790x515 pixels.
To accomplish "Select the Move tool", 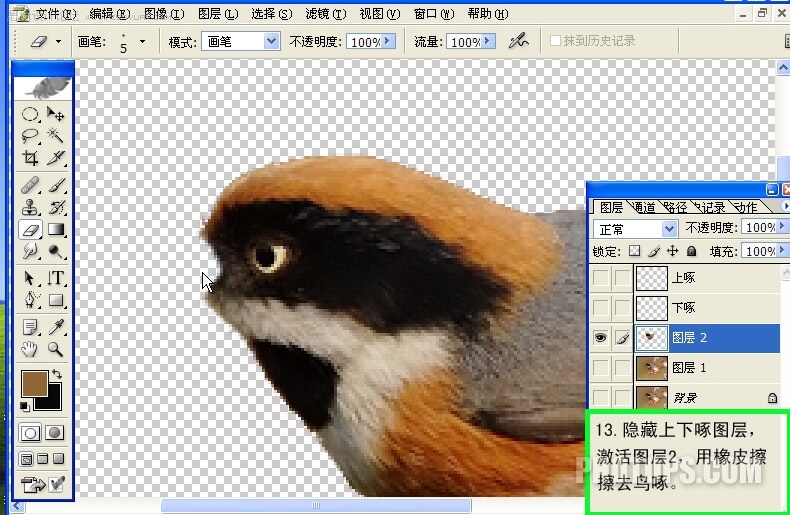I will [x=55, y=114].
